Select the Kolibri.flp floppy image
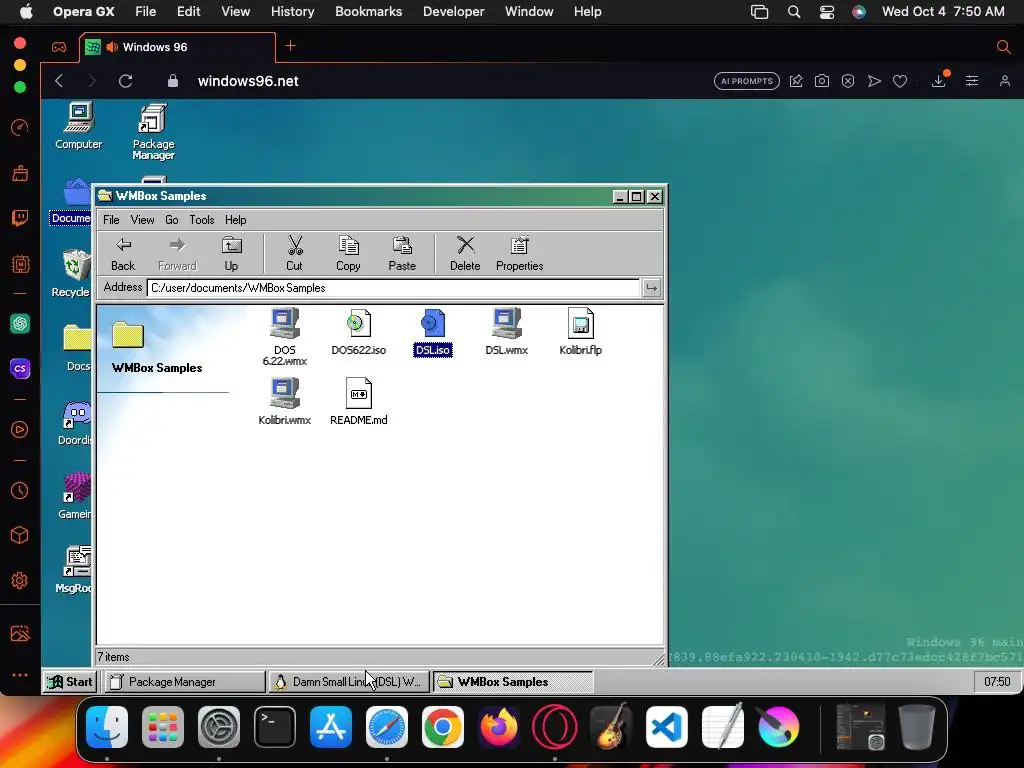This screenshot has height=768, width=1024. (x=581, y=332)
